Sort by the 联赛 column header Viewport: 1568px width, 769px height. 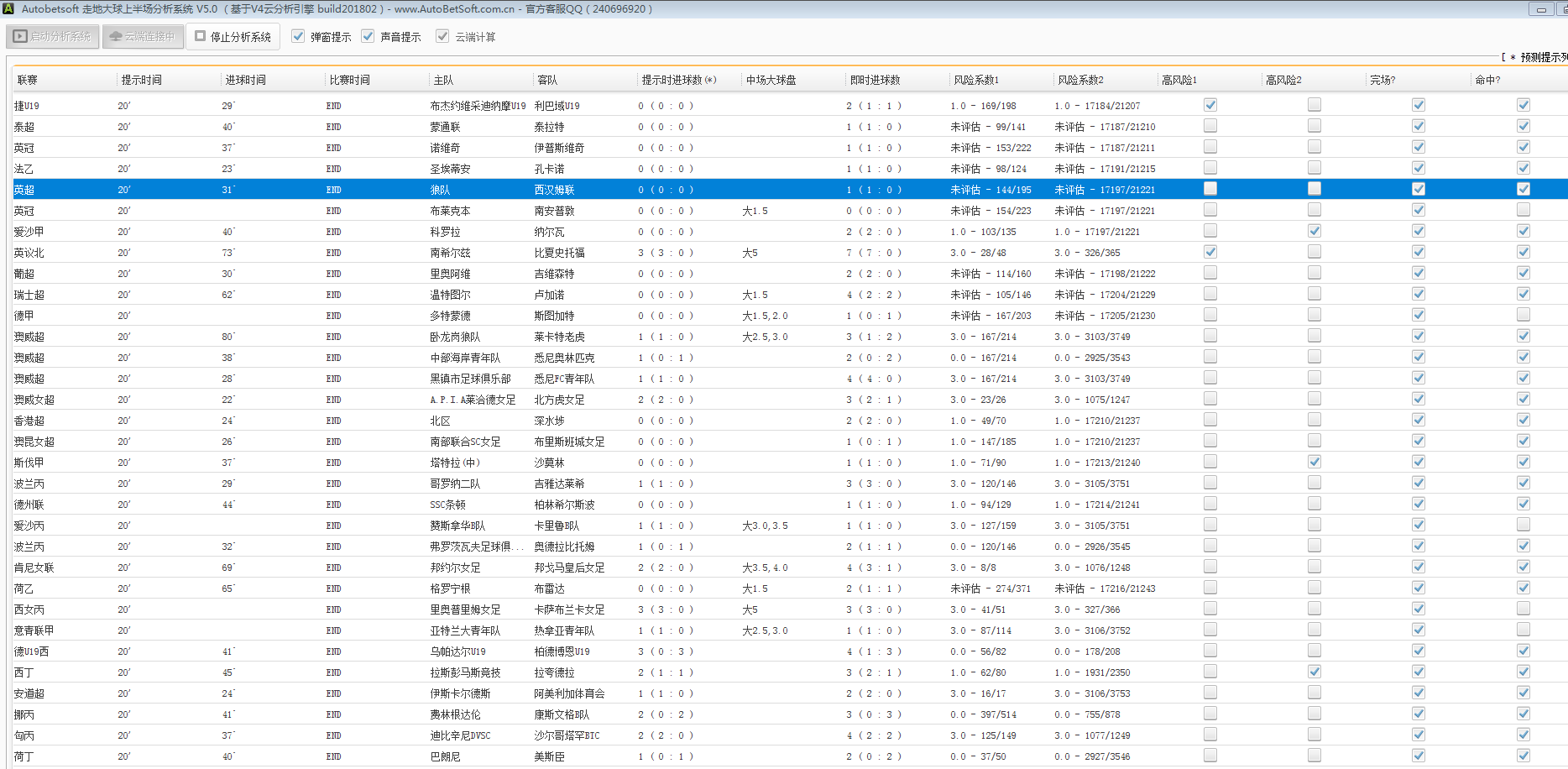tap(28, 80)
